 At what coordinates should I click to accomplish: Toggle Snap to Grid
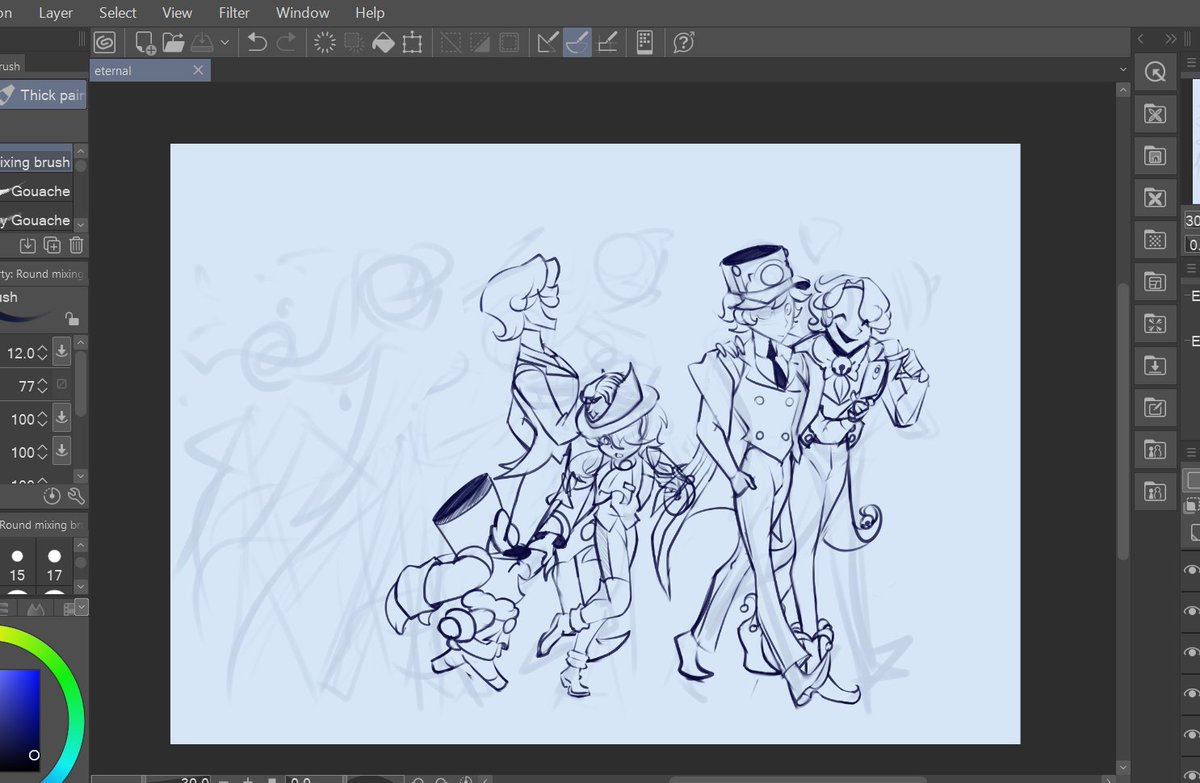[607, 42]
